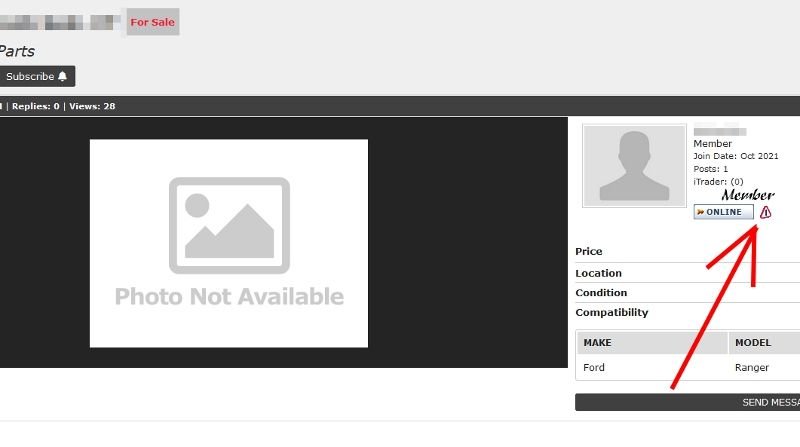The width and height of the screenshot is (800, 447).
Task: Click the Parts category heading
Action: pyautogui.click(x=16, y=51)
